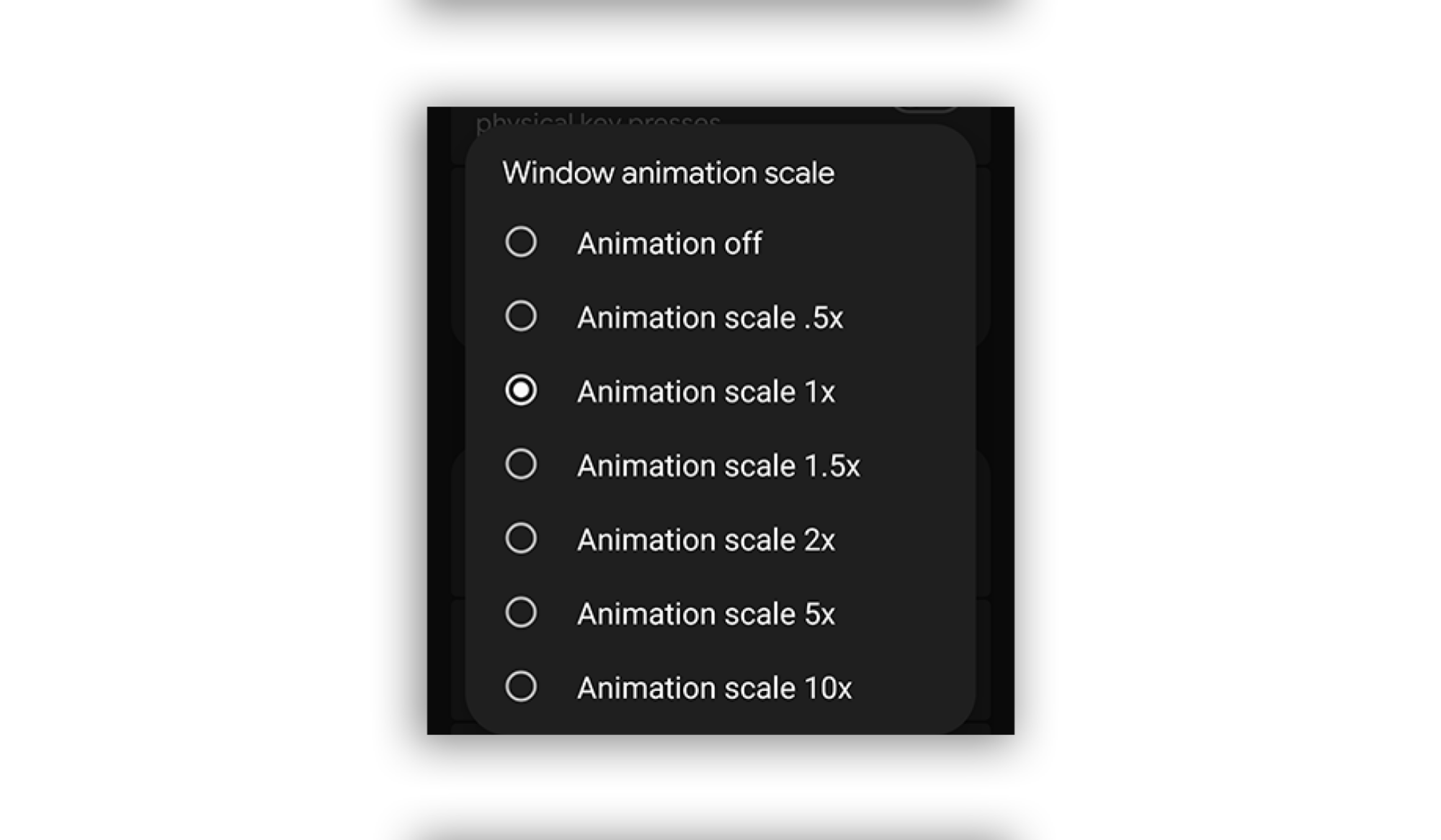Click empty dialog area right of the title
Viewport: 1441px width, 840px height.
point(908,173)
